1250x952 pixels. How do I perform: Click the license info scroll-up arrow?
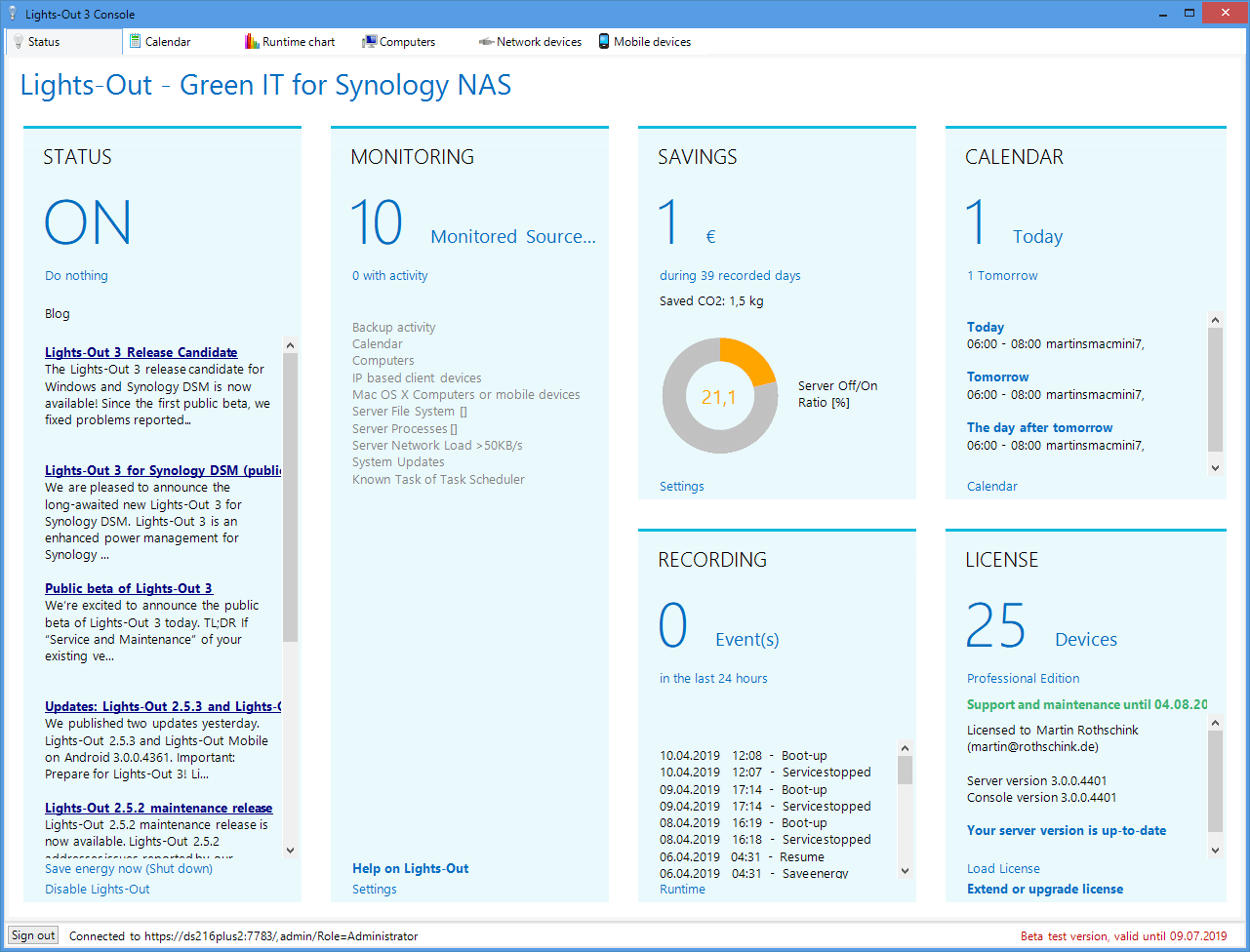[1215, 723]
